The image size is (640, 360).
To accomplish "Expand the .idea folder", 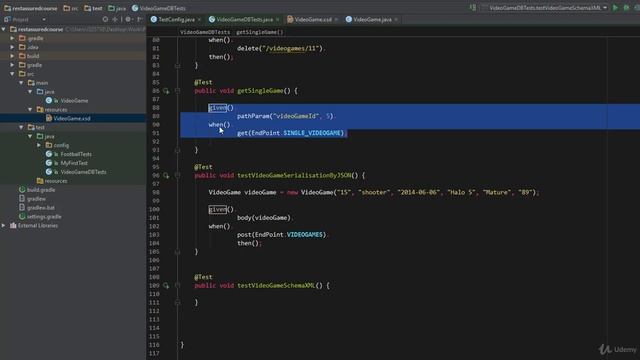I will [x=13, y=47].
